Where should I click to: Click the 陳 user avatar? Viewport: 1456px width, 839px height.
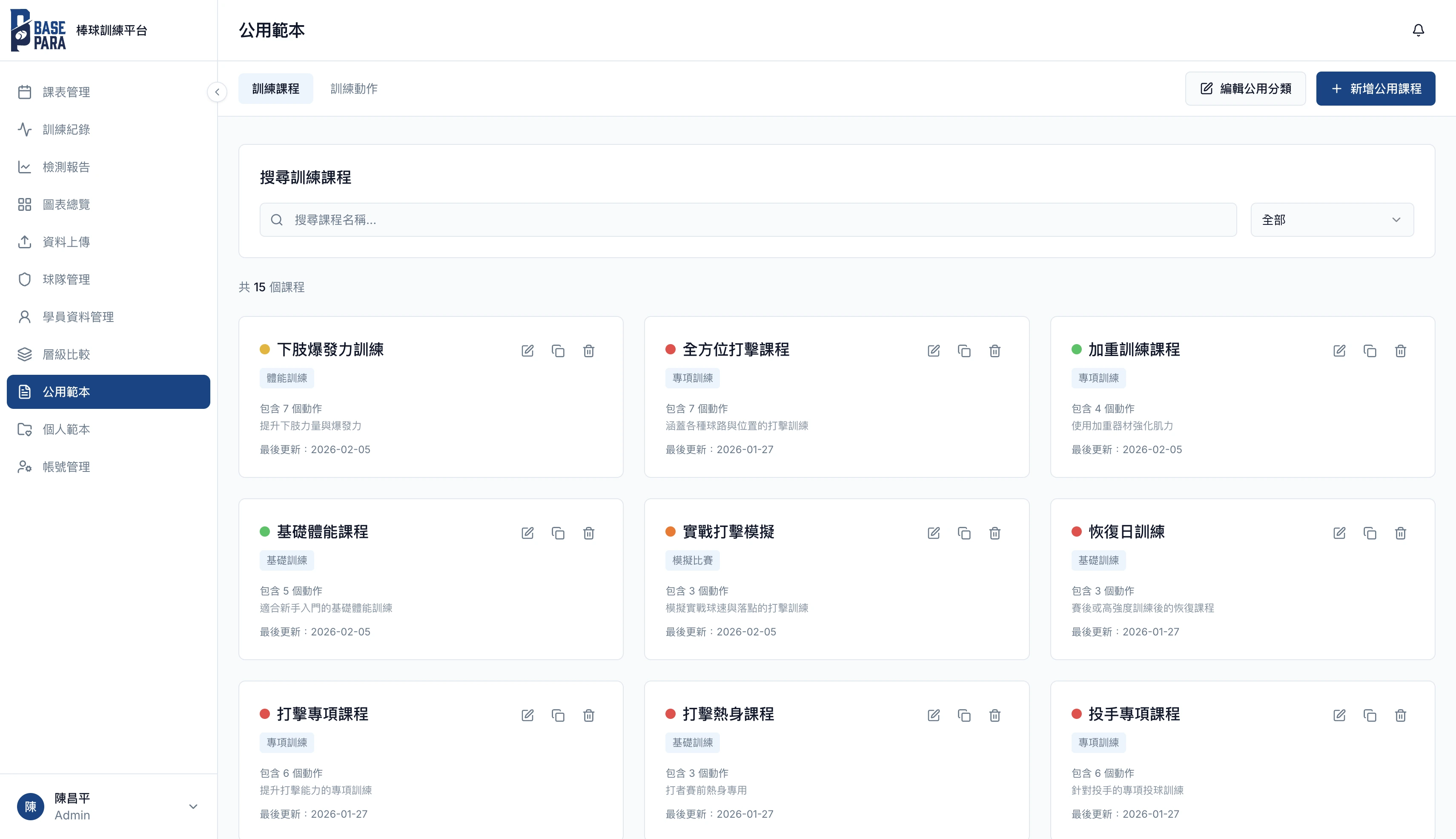click(31, 806)
